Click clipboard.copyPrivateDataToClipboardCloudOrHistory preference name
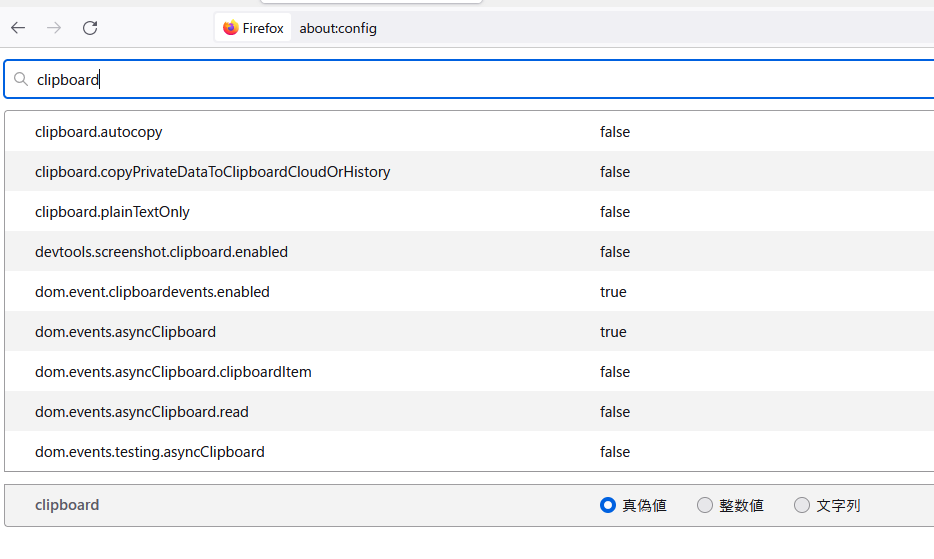 (x=213, y=172)
